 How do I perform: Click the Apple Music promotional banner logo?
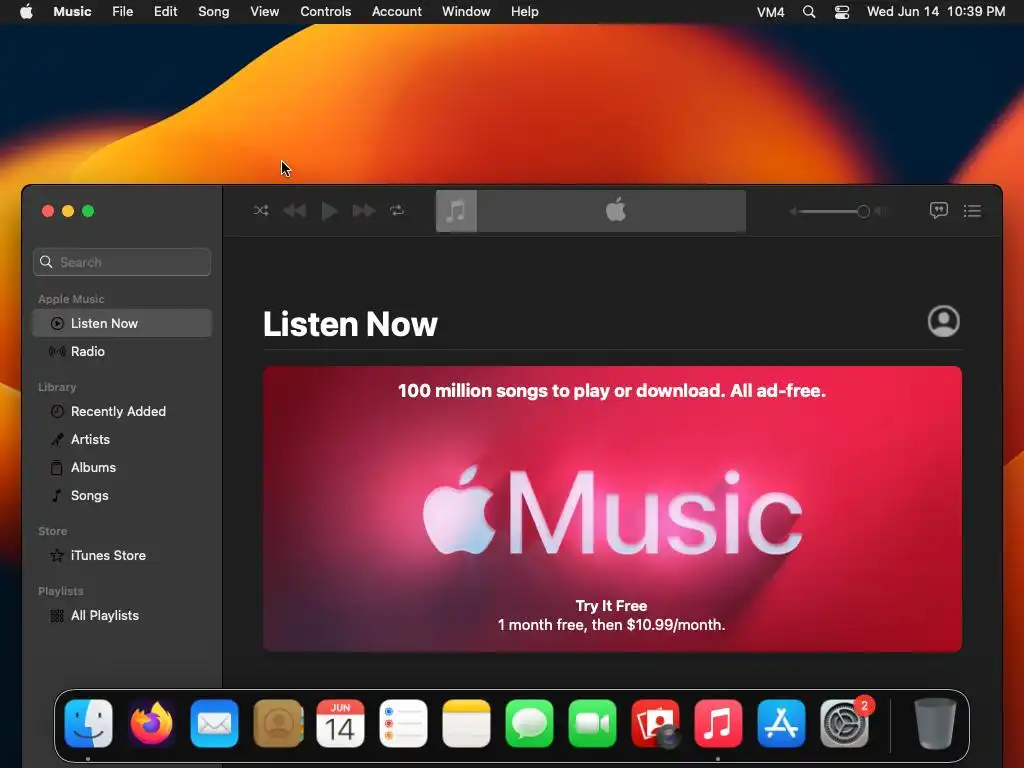tap(612, 511)
